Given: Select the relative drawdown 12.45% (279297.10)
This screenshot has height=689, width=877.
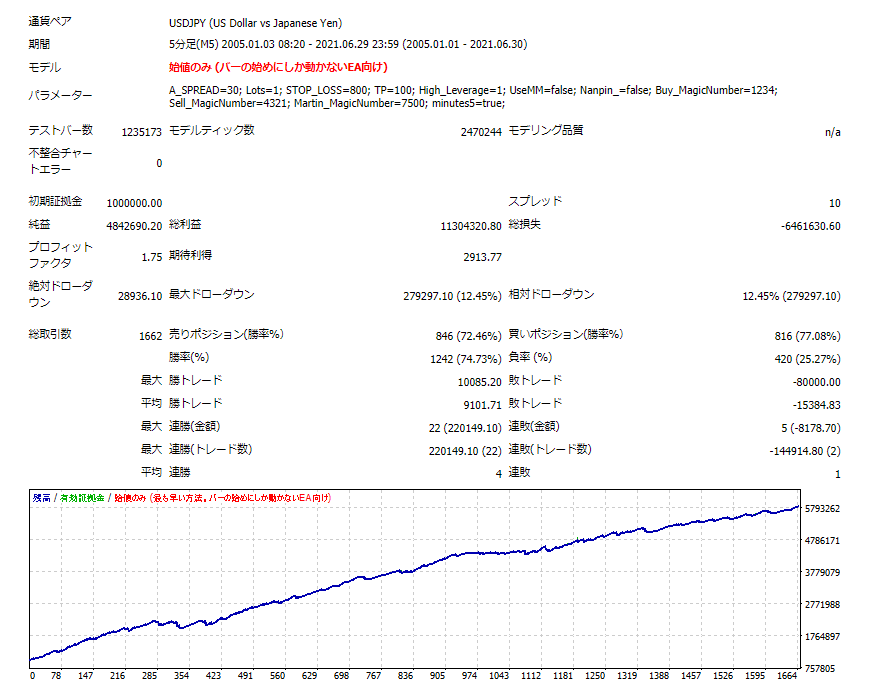Looking at the screenshot, I should click(791, 296).
